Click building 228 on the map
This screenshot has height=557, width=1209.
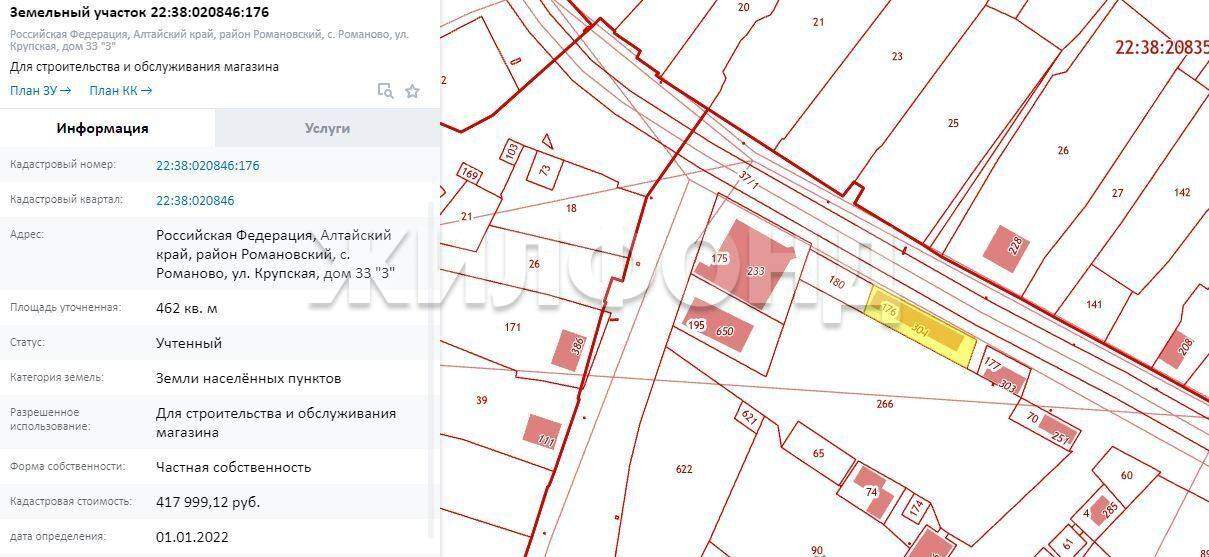[1007, 247]
